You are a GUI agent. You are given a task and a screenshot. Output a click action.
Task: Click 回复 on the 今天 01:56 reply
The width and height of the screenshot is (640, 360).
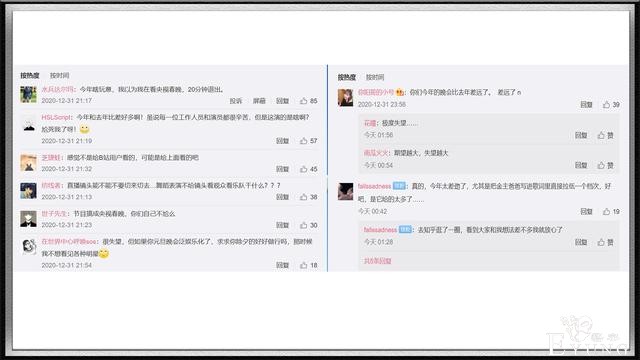[x=581, y=136]
